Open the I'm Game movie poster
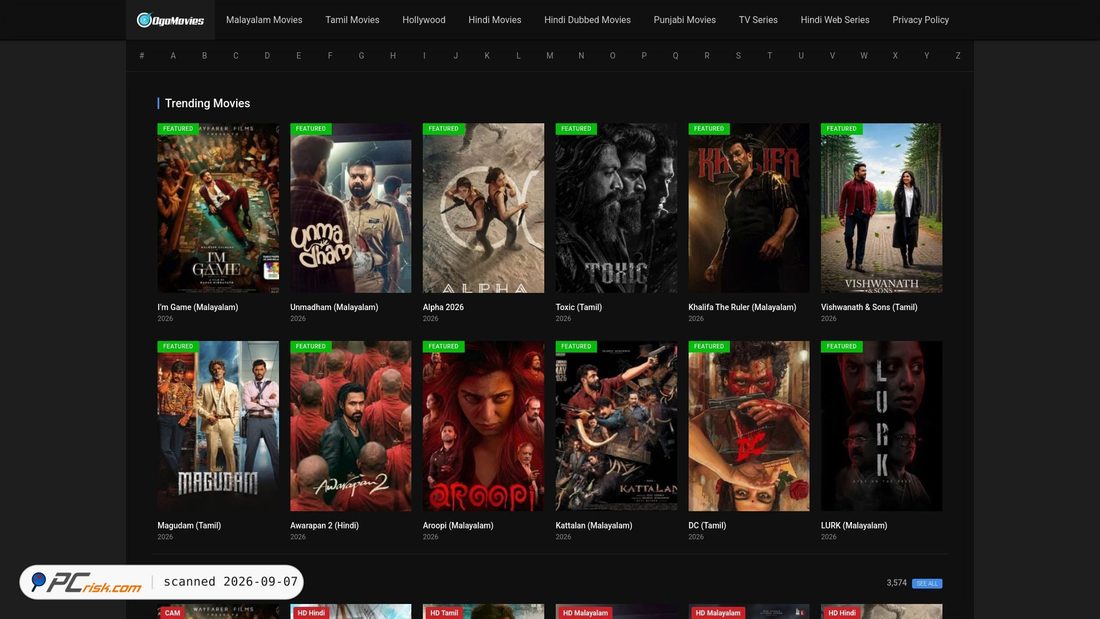1100x619 pixels. pos(218,208)
